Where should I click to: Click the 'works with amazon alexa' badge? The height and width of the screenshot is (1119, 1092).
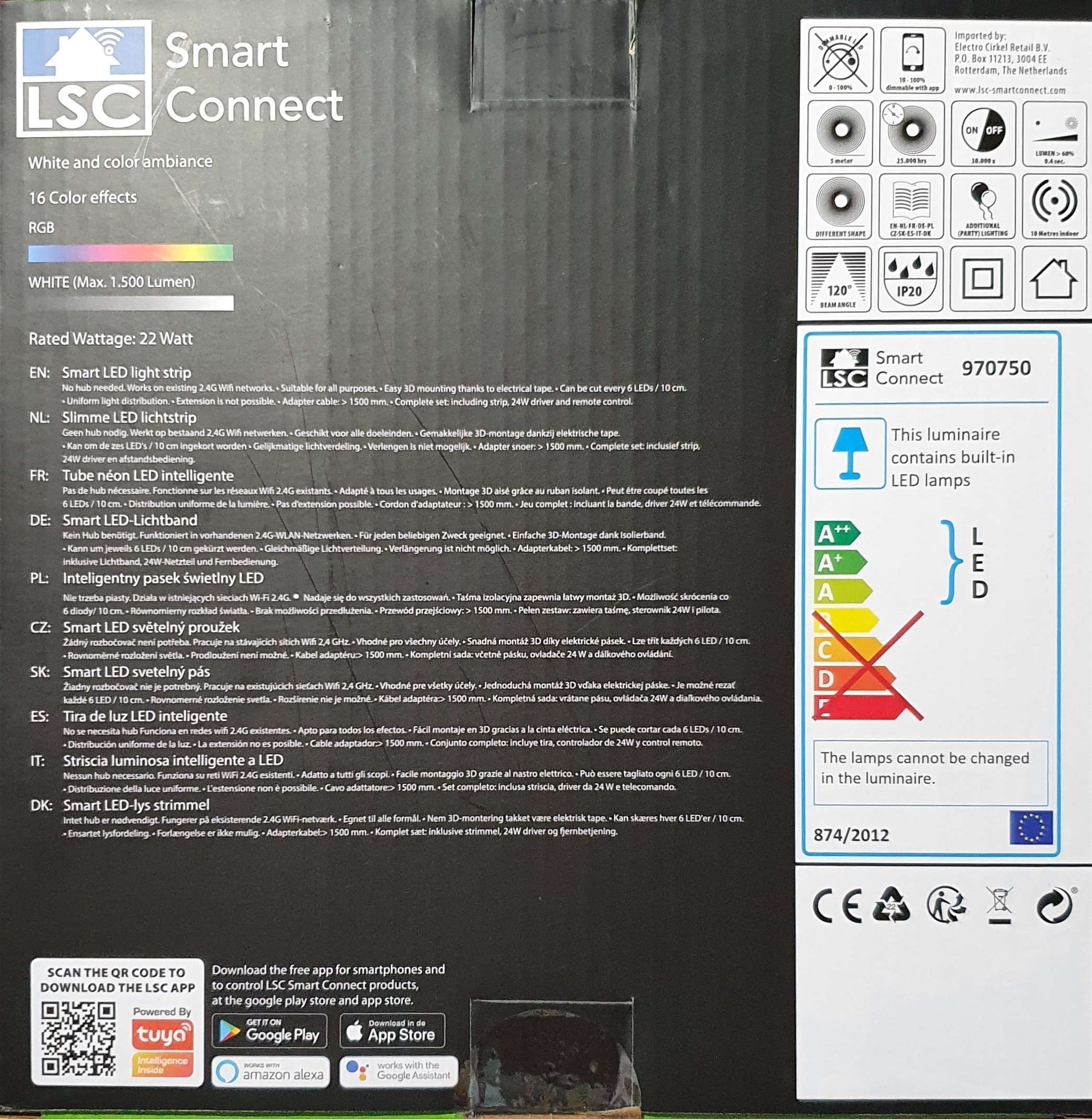click(x=271, y=1071)
